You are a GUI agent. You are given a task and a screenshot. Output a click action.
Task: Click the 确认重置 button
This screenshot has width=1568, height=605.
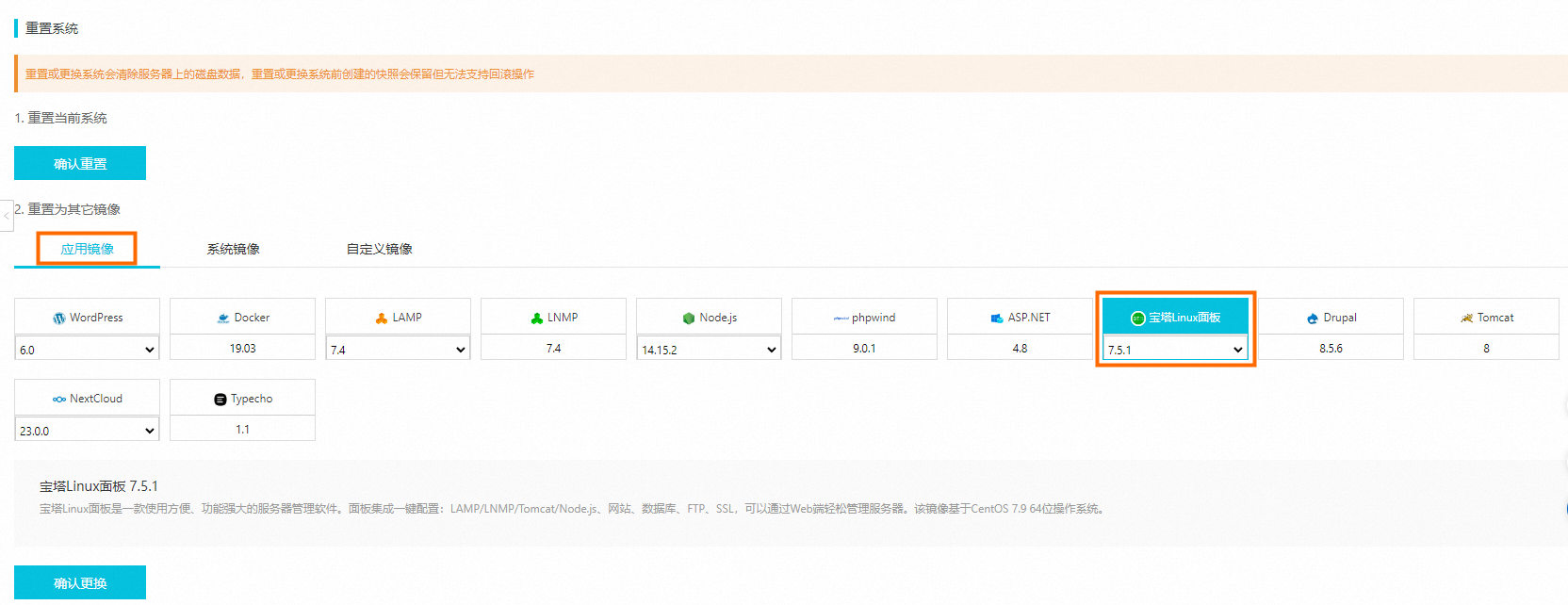(80, 163)
